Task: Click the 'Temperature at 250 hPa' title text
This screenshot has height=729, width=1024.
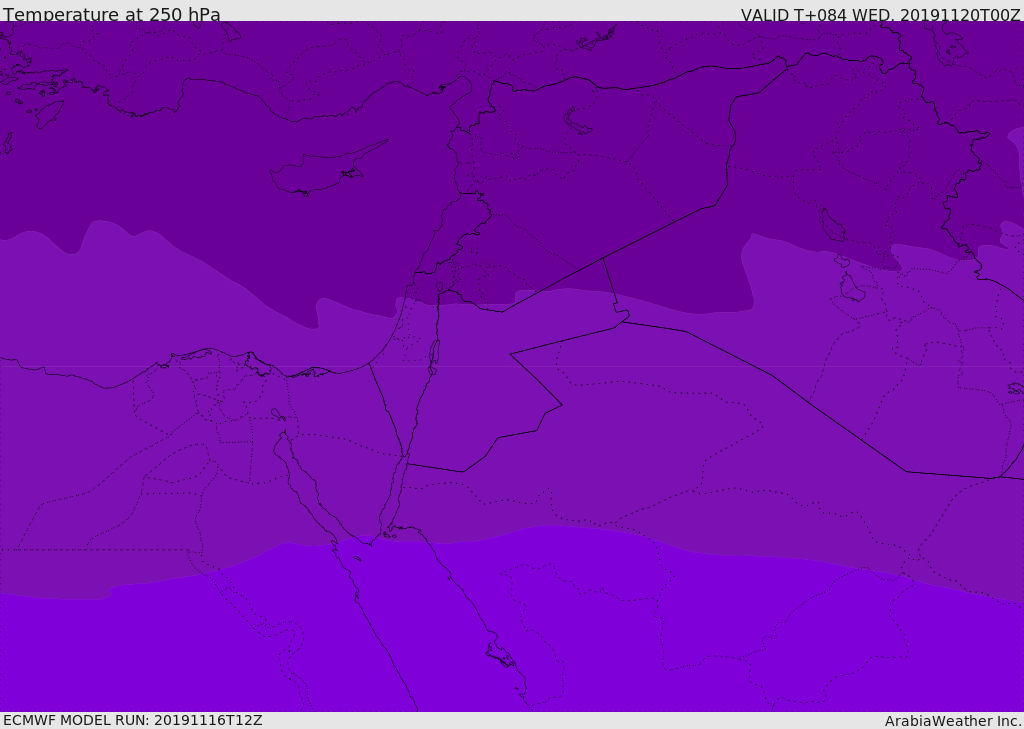Action: coord(112,14)
